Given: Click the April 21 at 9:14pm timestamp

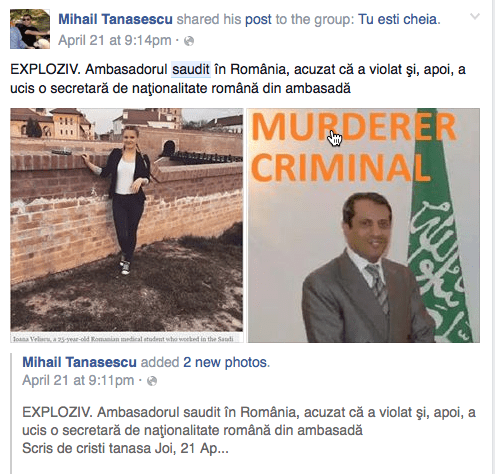Looking at the screenshot, I should coord(115,40).
